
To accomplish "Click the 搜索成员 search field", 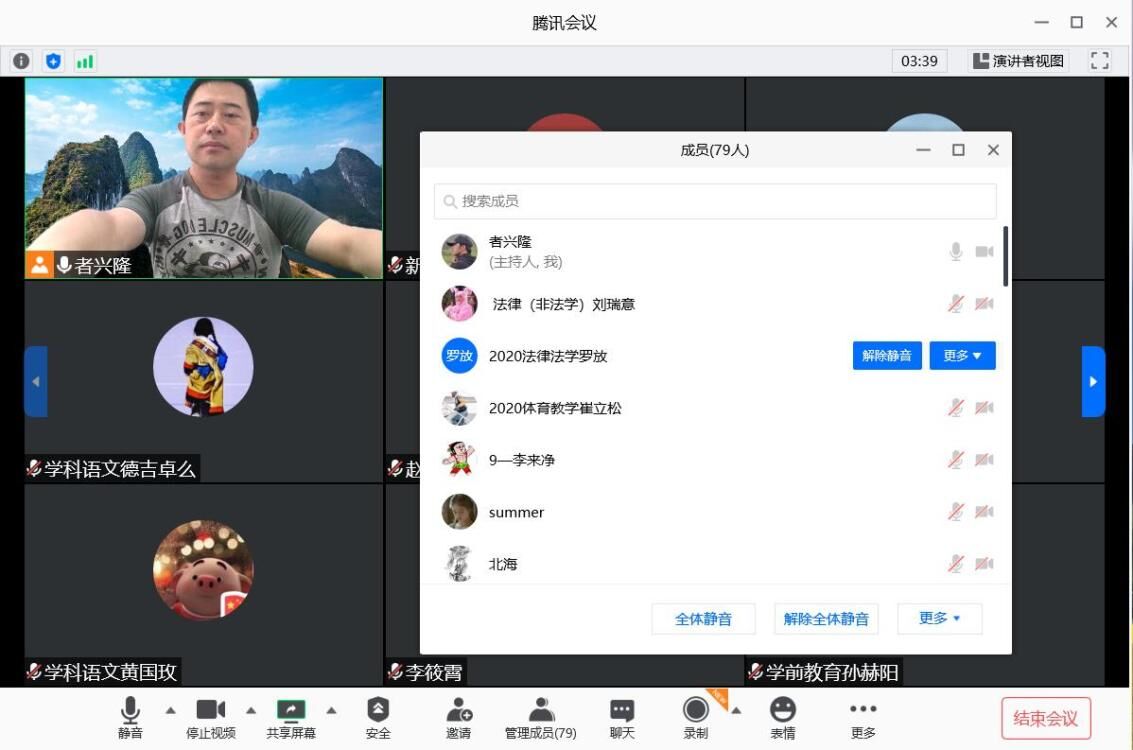I will pos(715,201).
